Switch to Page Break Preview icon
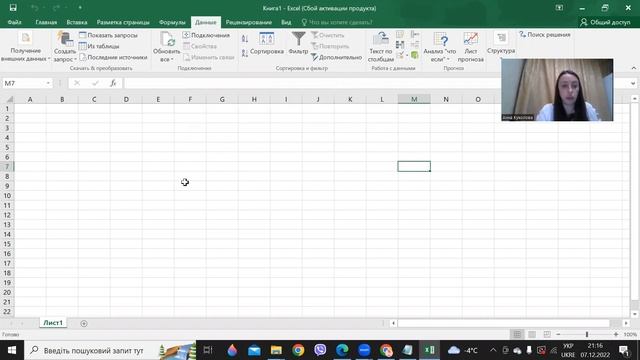Viewport: 640px width, 360px height. pyautogui.click(x=547, y=334)
